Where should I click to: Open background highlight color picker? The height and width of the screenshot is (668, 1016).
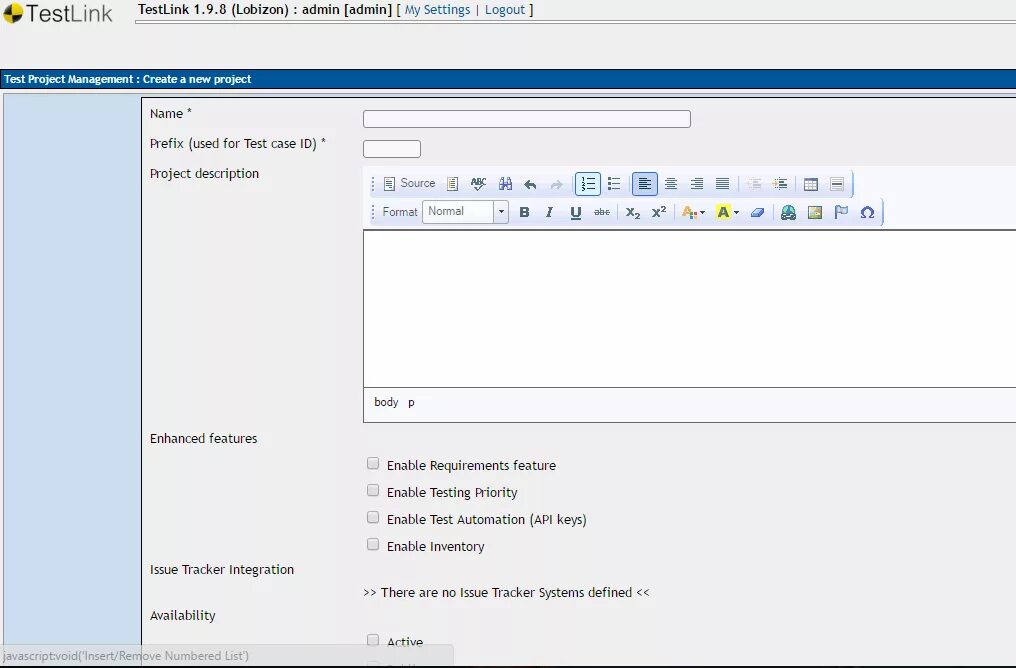[727, 213]
